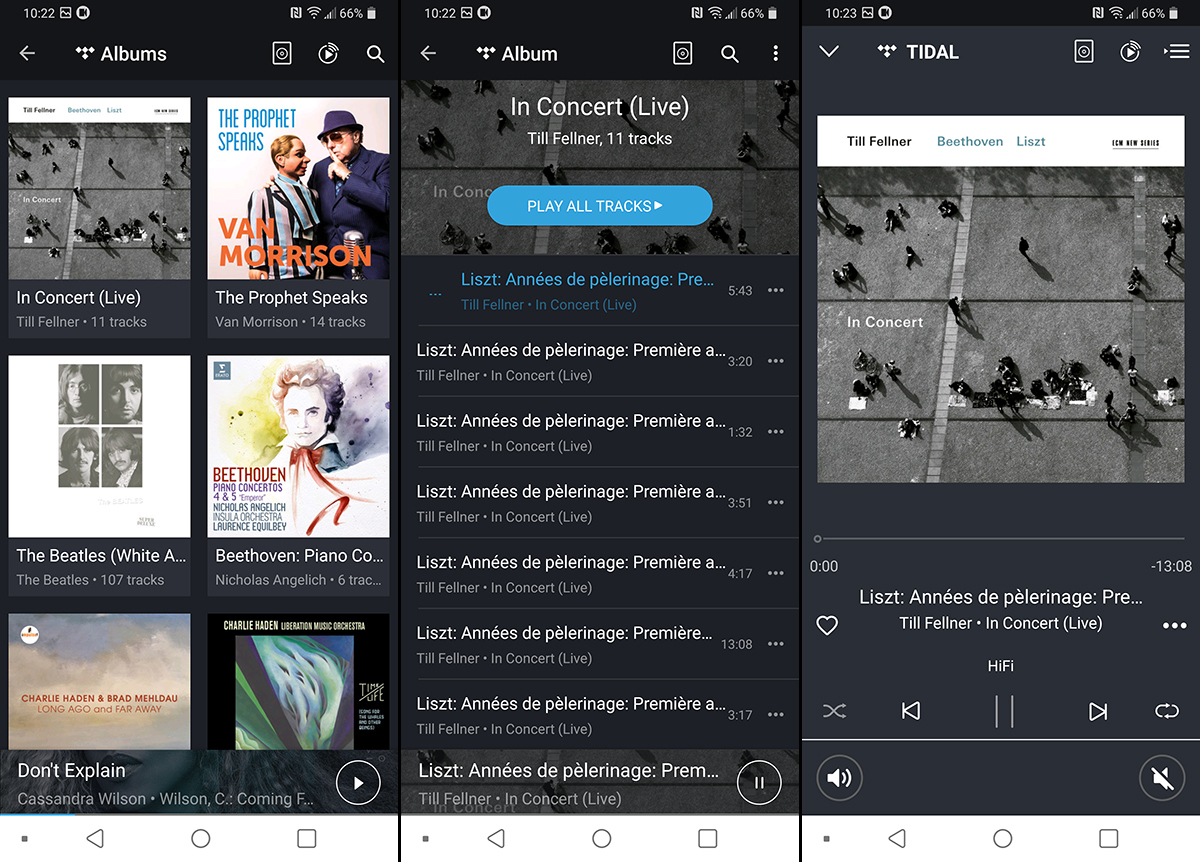This screenshot has height=862, width=1200.
Task: Open play queue icon on Albums screen
Action: 328,54
